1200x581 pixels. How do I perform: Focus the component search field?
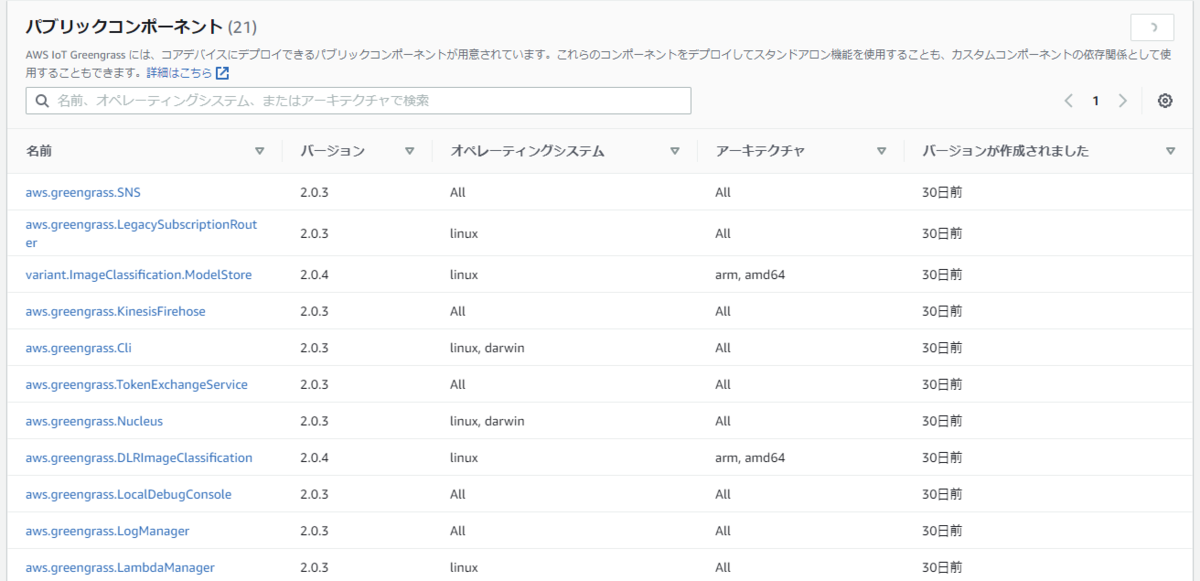click(x=358, y=101)
